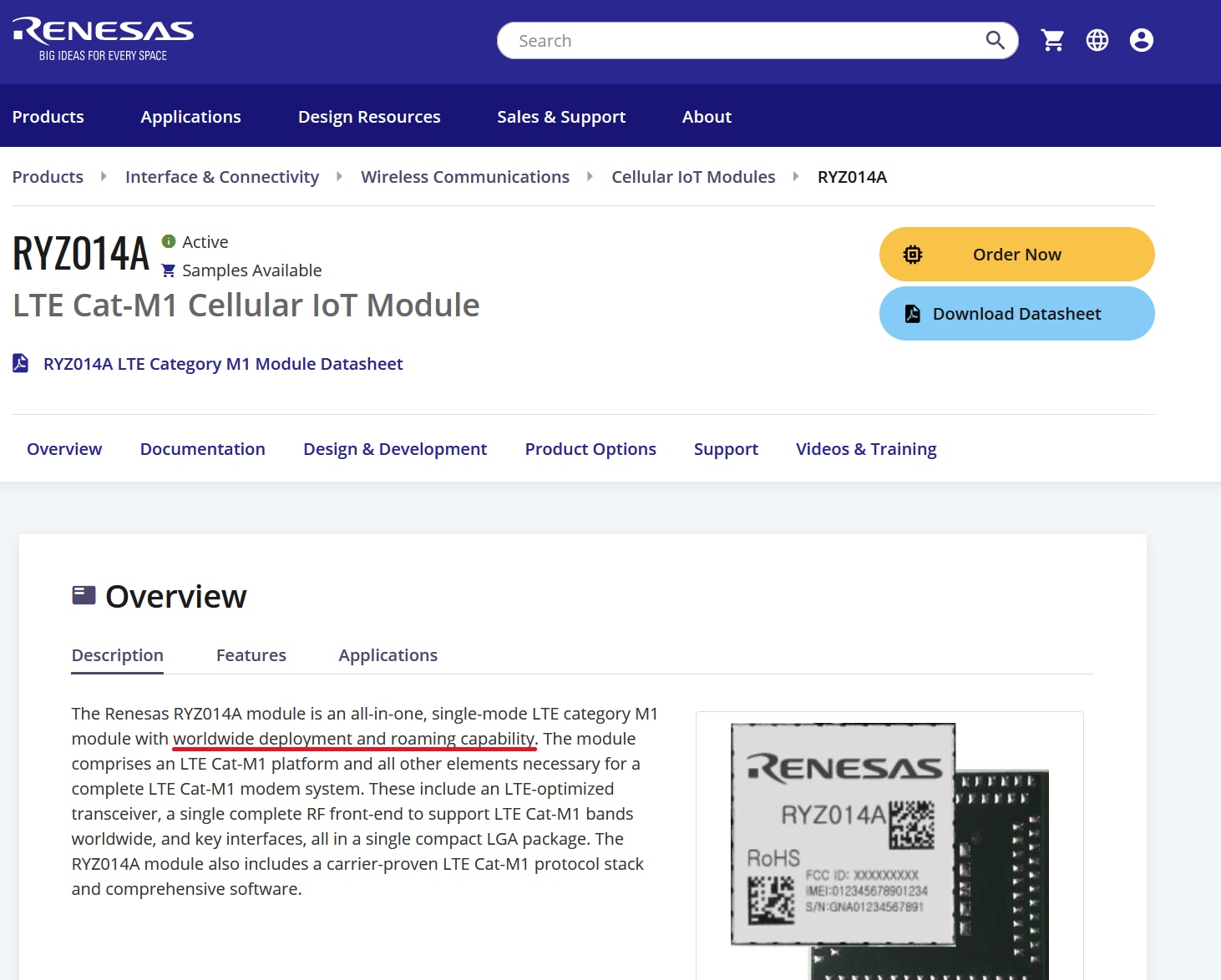Open RYZ014A LTE Category M1 Module Datasheet link
1221x980 pixels.
pos(223,364)
